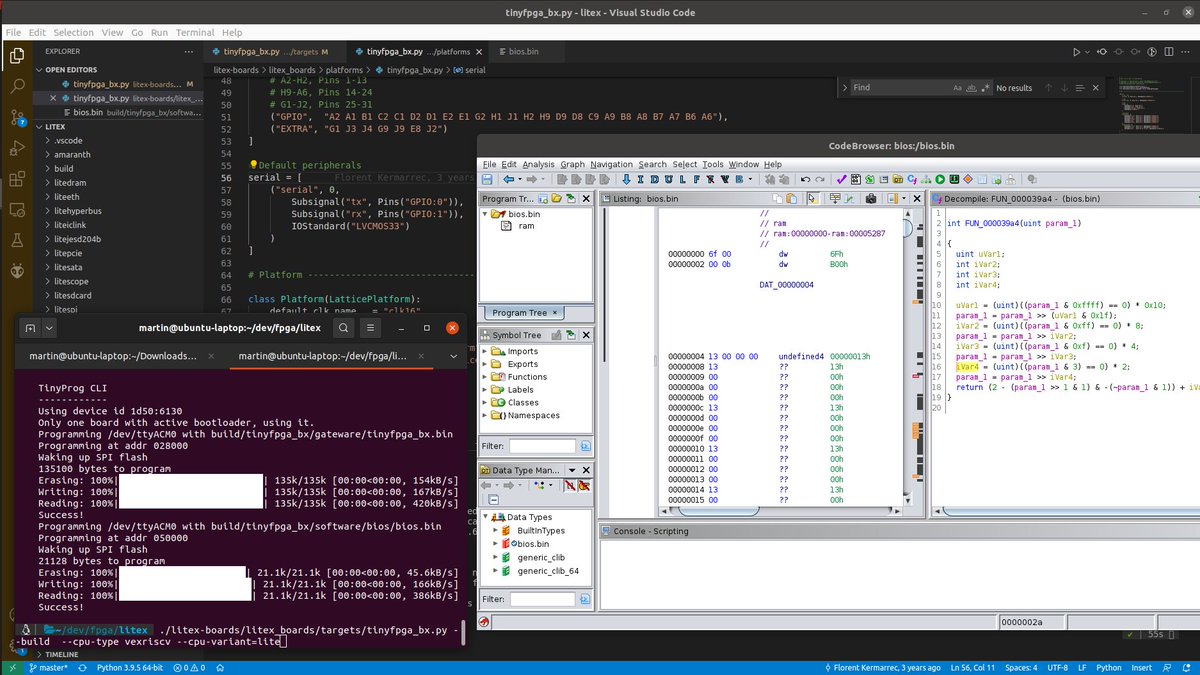The width and height of the screenshot is (1200, 675).
Task: Close Ghidra's Data Type Manager panel
Action: tap(586, 470)
